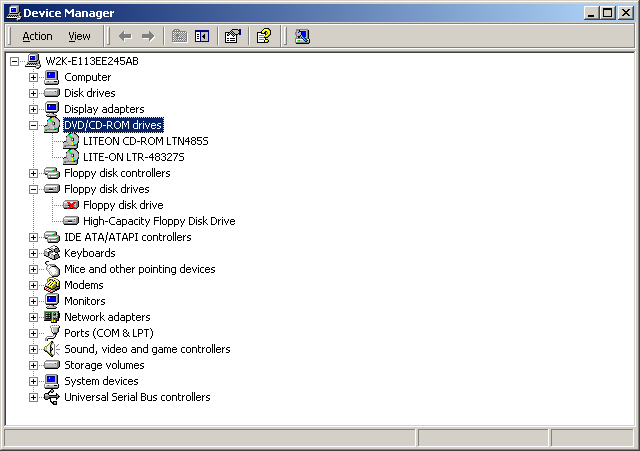Click the LITEON CD-ROM LTN485S disc icon

pyautogui.click(x=71, y=141)
